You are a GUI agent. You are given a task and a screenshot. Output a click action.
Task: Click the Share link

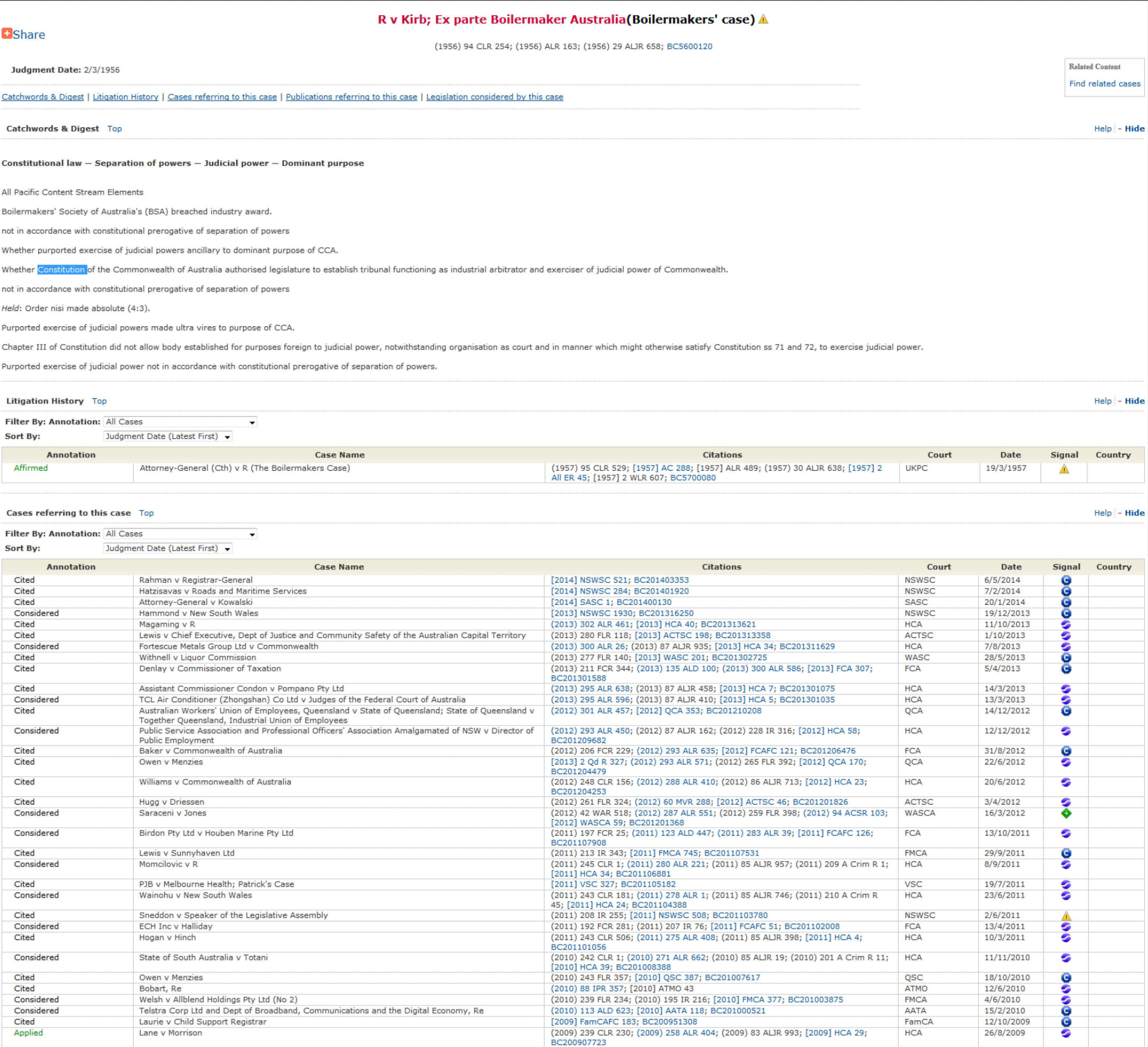coord(29,35)
